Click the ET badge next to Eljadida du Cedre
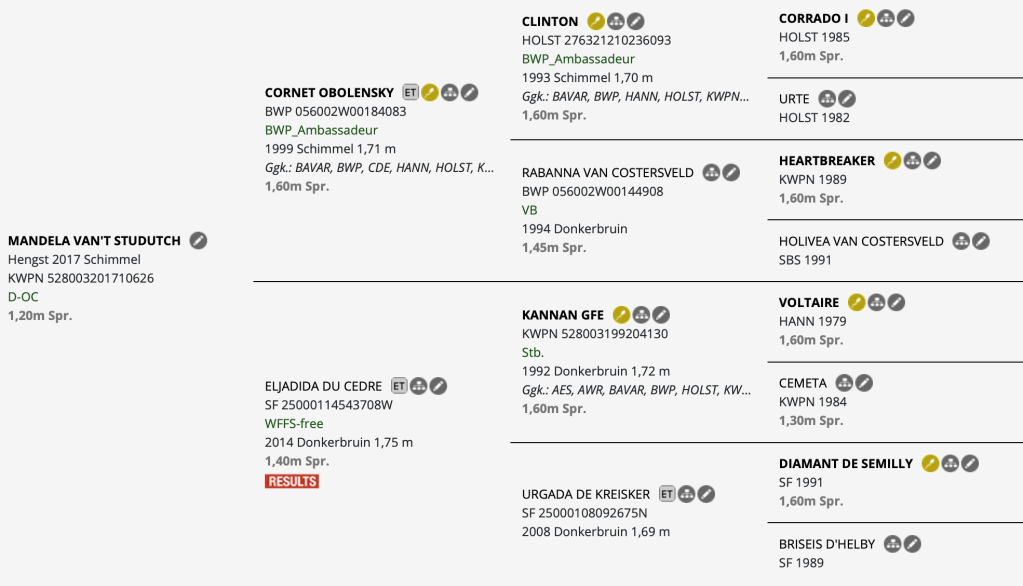Image resolution: width=1023 pixels, height=586 pixels. (x=399, y=385)
